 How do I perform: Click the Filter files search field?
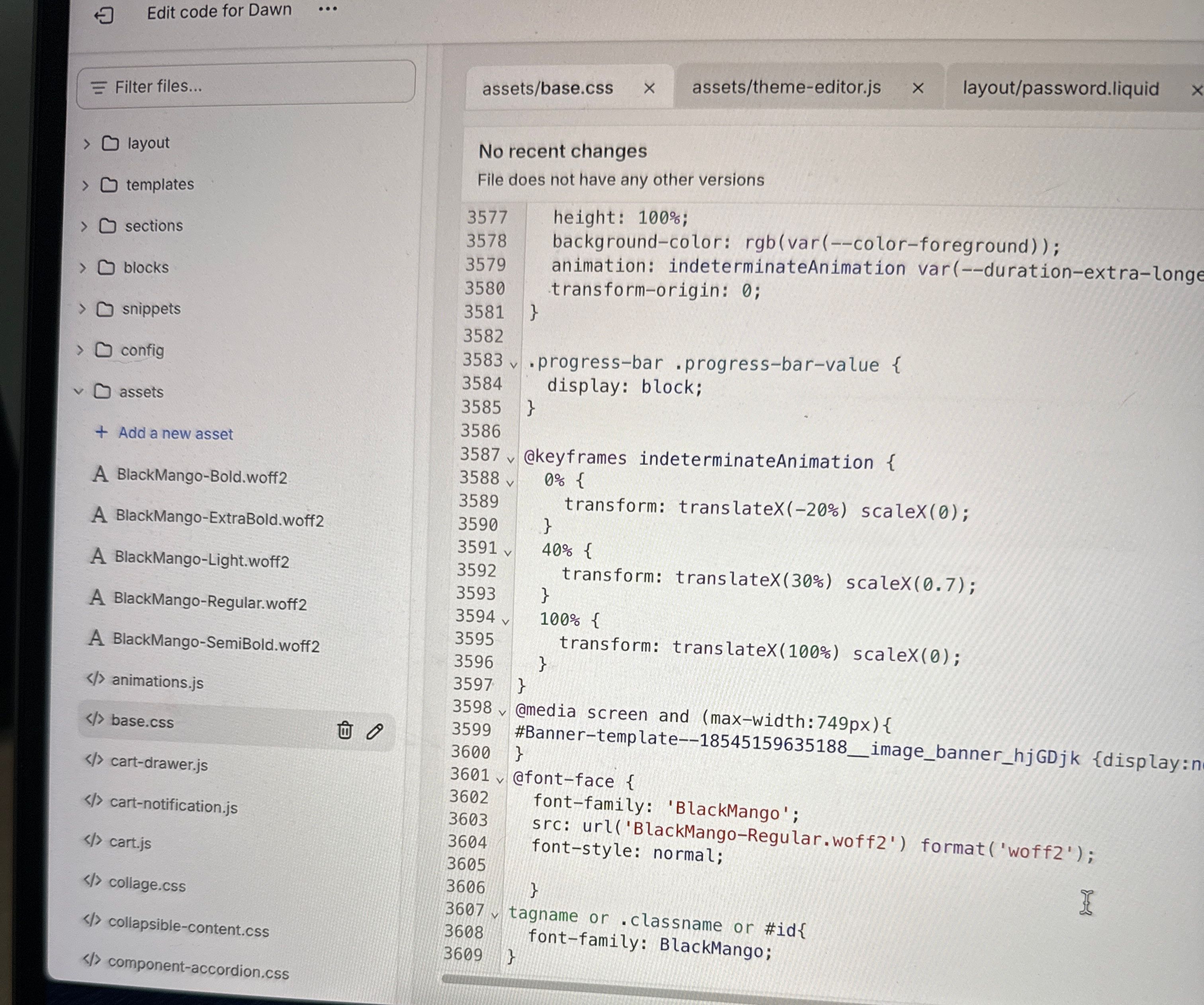tap(247, 86)
